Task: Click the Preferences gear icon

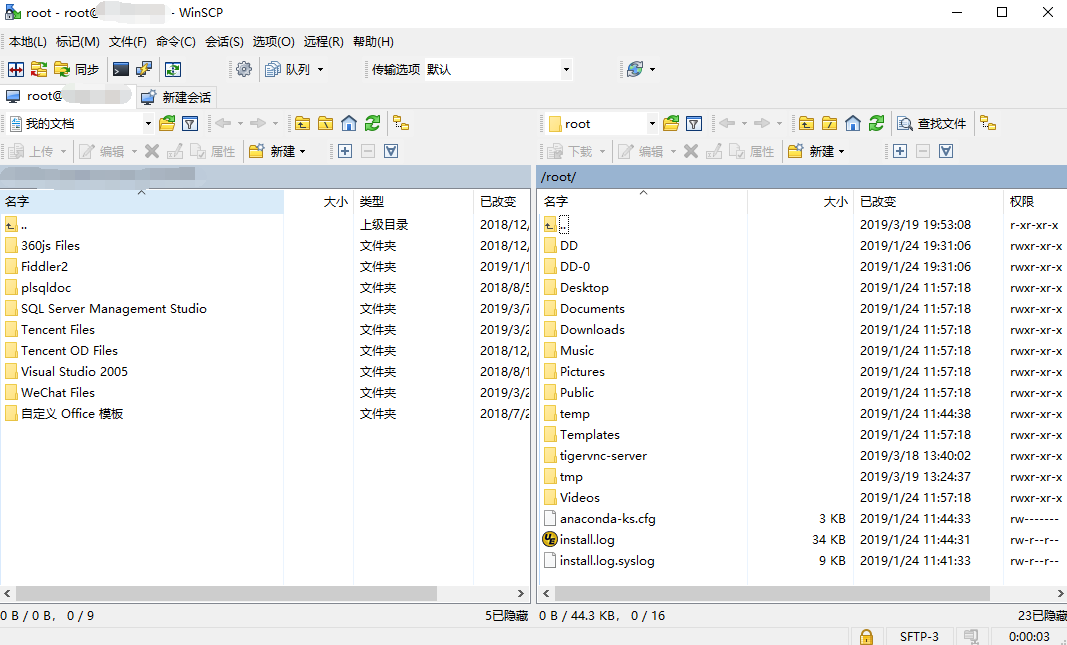Action: pos(244,69)
